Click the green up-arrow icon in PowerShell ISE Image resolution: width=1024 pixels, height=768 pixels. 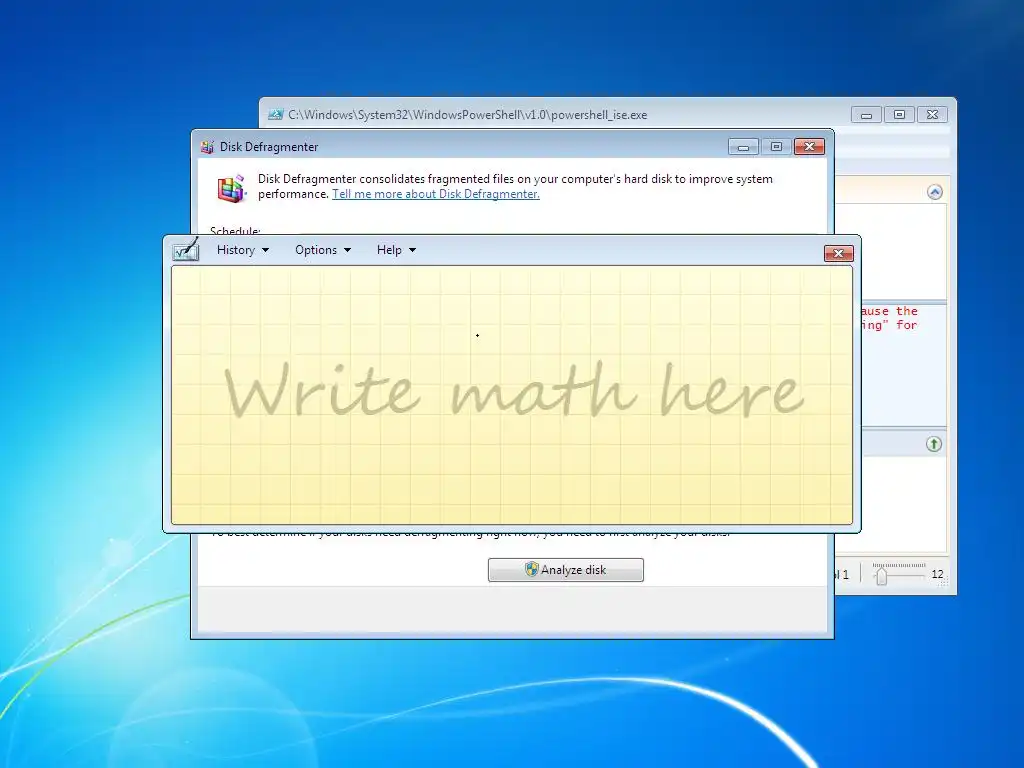pyautogui.click(x=934, y=444)
